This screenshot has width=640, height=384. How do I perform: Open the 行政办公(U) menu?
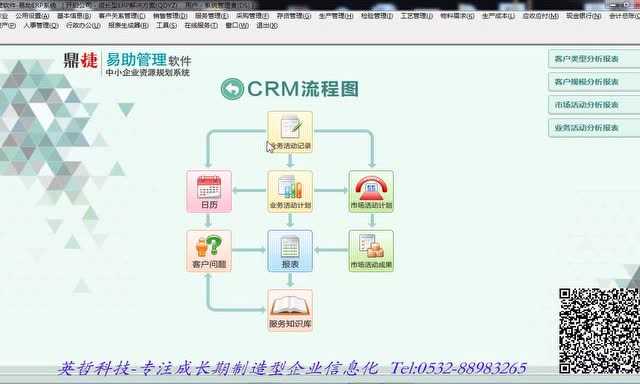(83, 25)
